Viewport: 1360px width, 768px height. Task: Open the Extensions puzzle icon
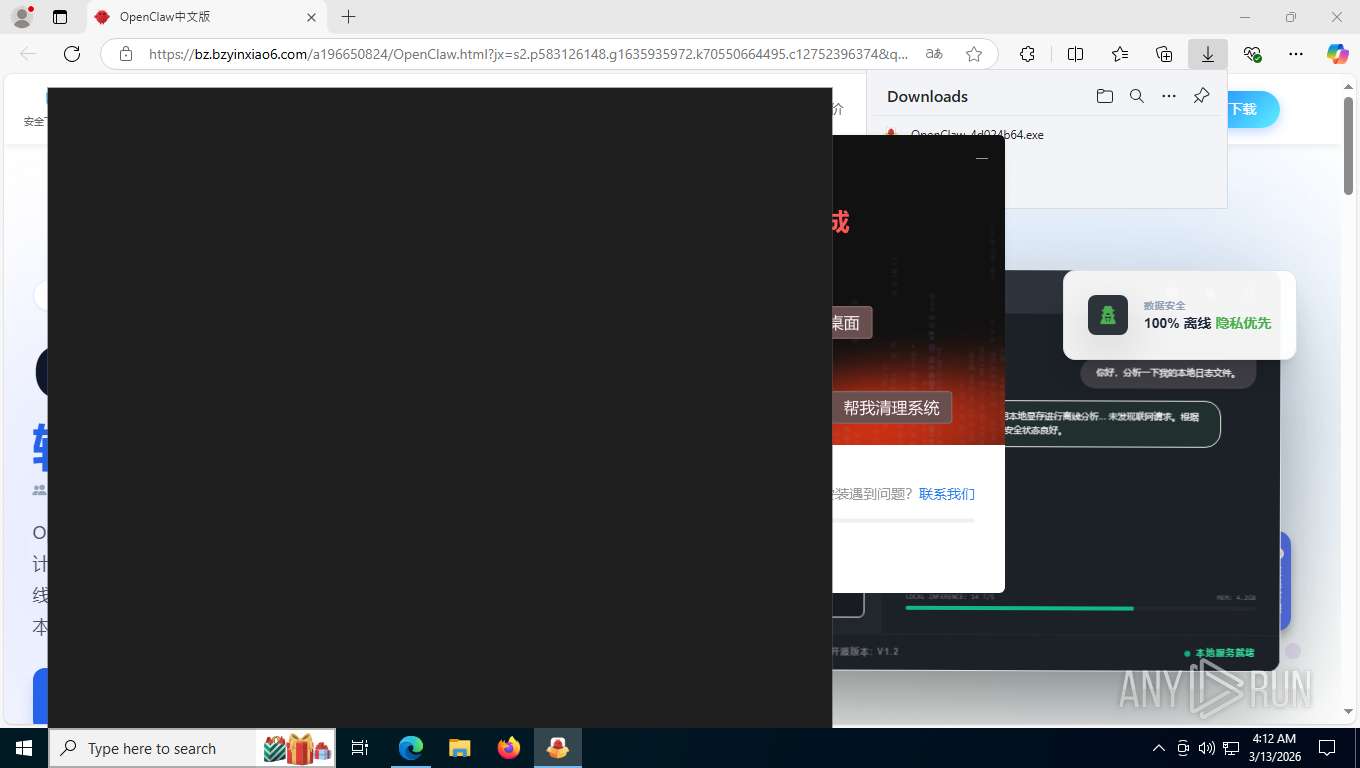click(1027, 54)
